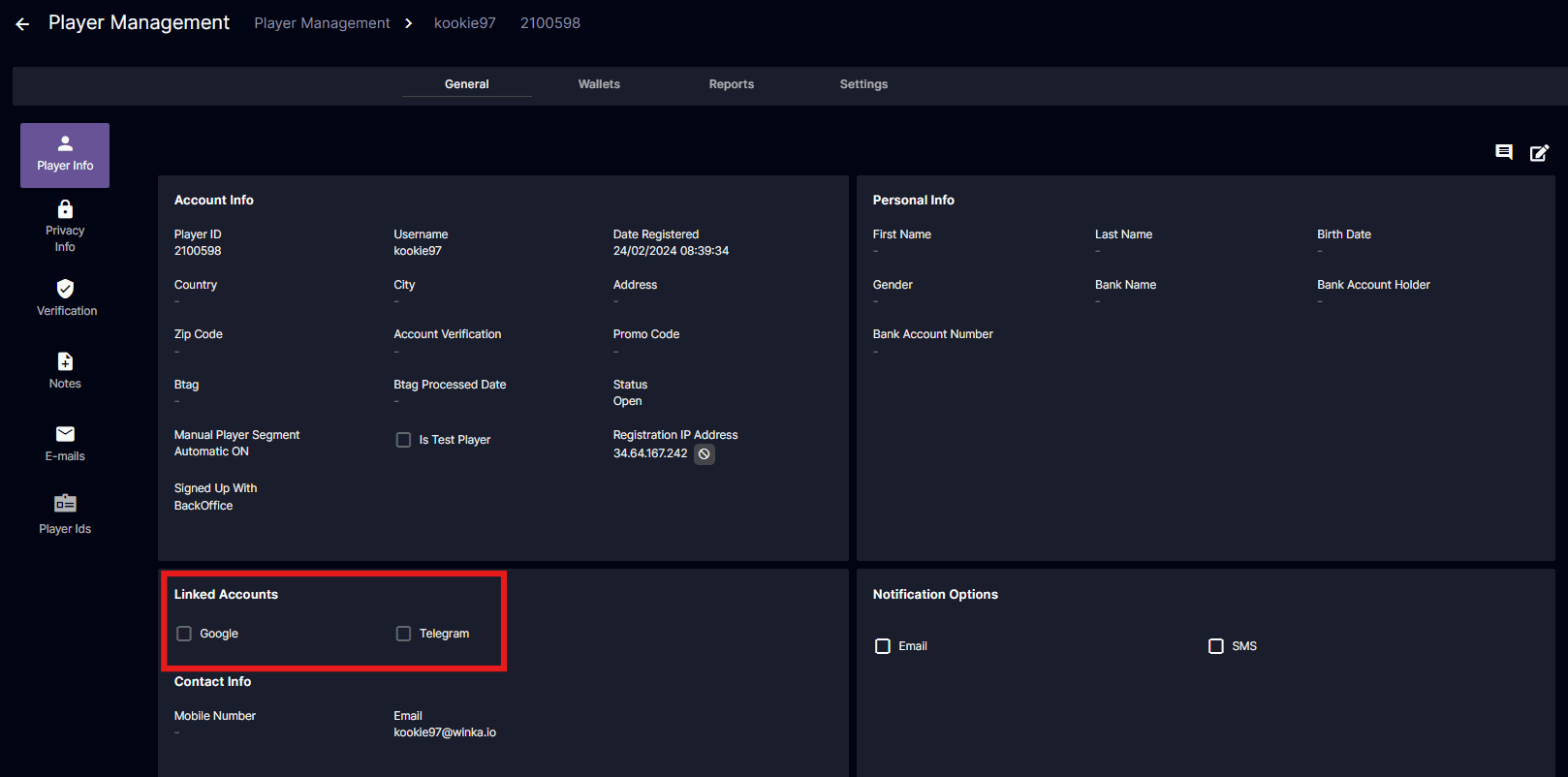
Task: Open Privacy Info lock icon
Action: [x=65, y=209]
